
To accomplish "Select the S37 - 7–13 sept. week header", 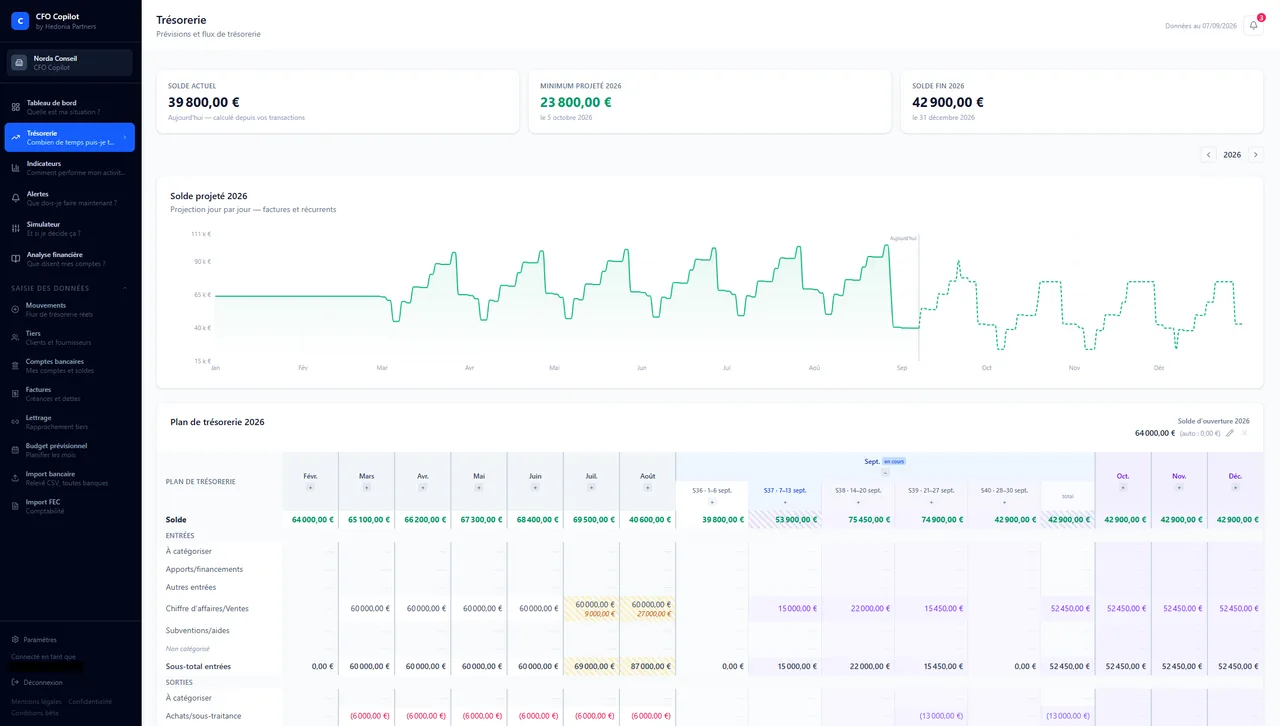I will point(785,490).
